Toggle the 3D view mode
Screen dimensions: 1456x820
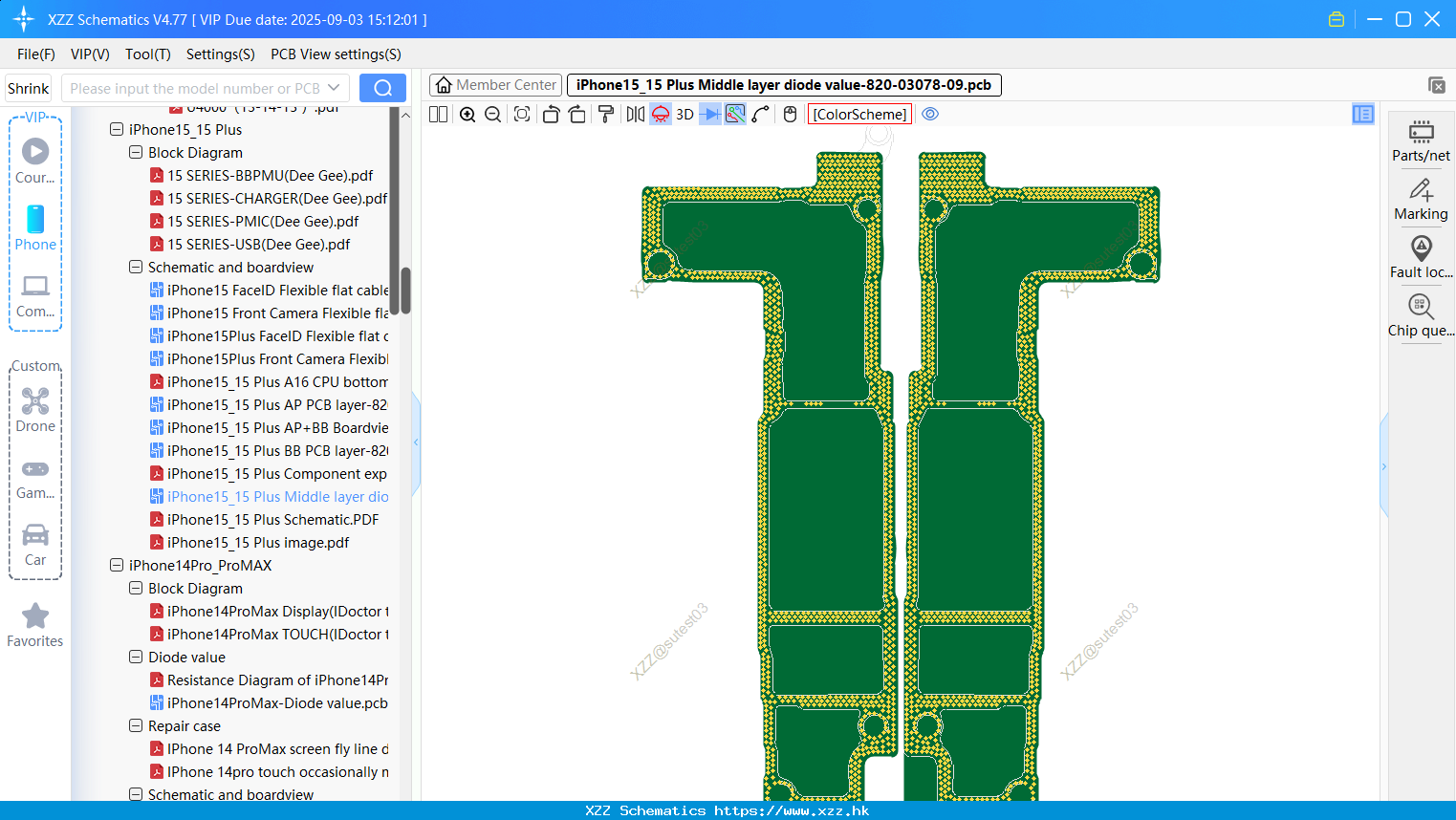685,115
